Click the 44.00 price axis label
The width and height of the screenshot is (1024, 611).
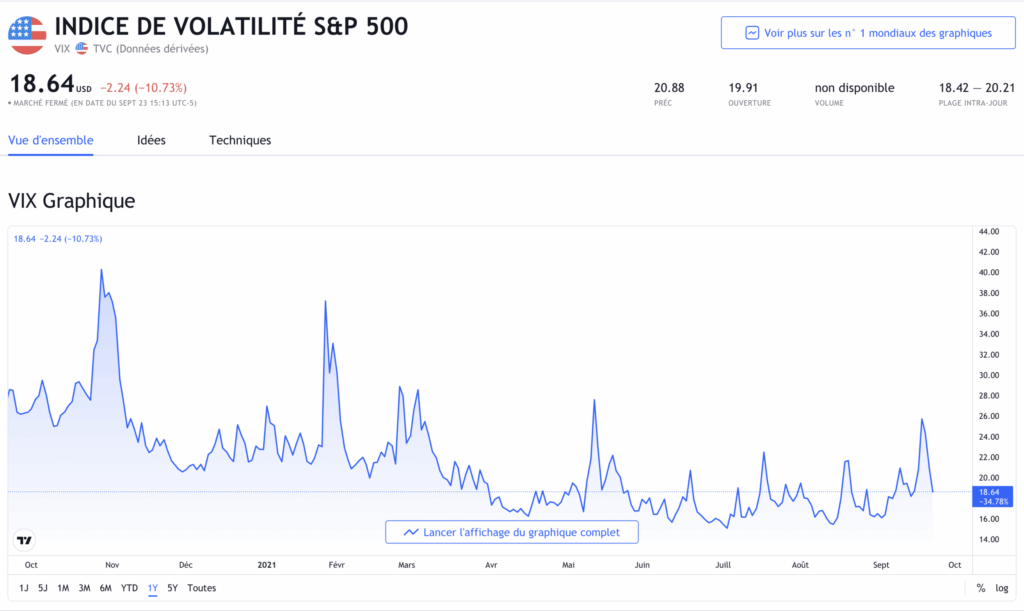click(x=989, y=231)
